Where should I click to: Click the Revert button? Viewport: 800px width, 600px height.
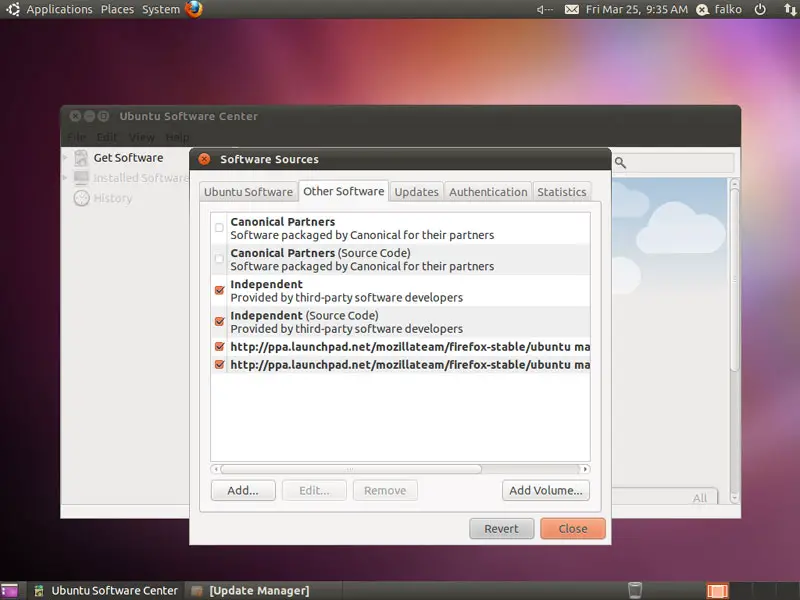tap(502, 529)
